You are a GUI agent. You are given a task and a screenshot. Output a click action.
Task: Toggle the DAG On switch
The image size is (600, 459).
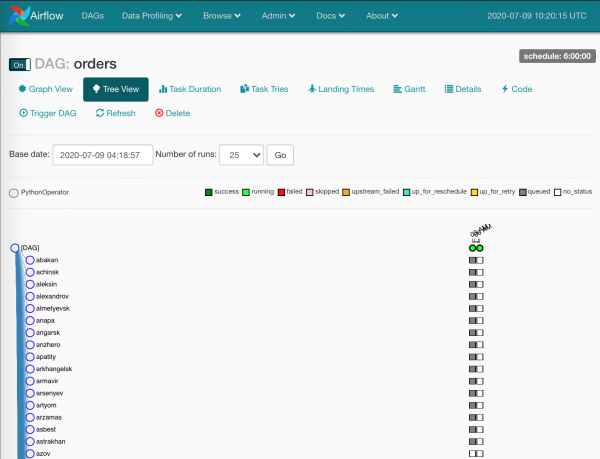[18, 65]
